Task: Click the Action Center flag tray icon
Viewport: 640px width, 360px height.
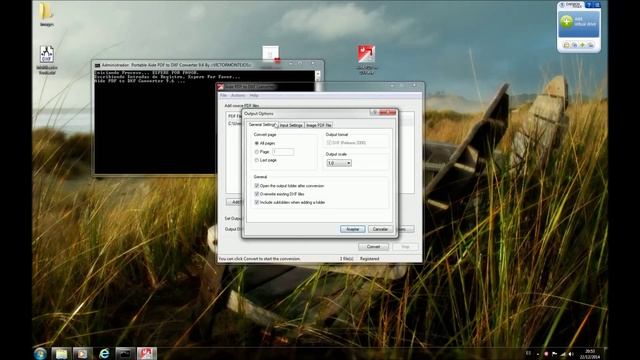Action: (554, 354)
